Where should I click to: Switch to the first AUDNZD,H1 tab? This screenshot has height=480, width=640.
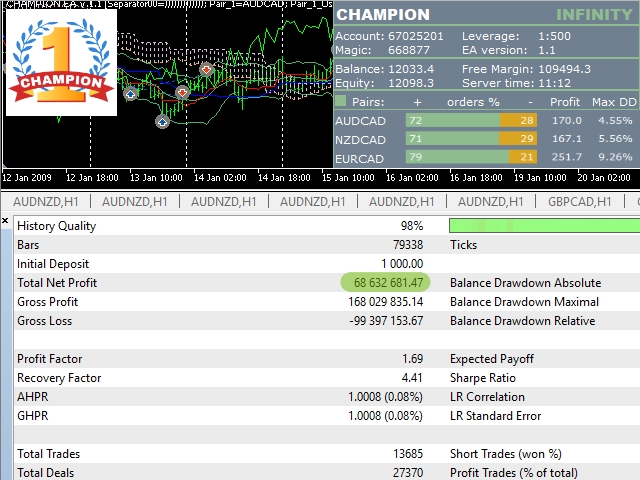[46, 202]
